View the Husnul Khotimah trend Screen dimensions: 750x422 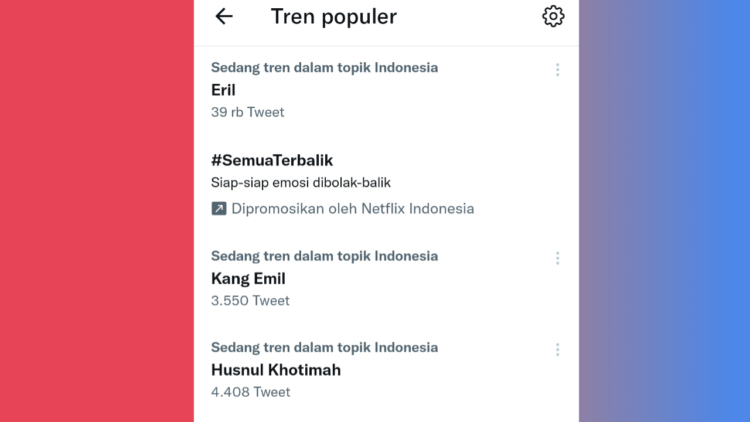click(276, 370)
